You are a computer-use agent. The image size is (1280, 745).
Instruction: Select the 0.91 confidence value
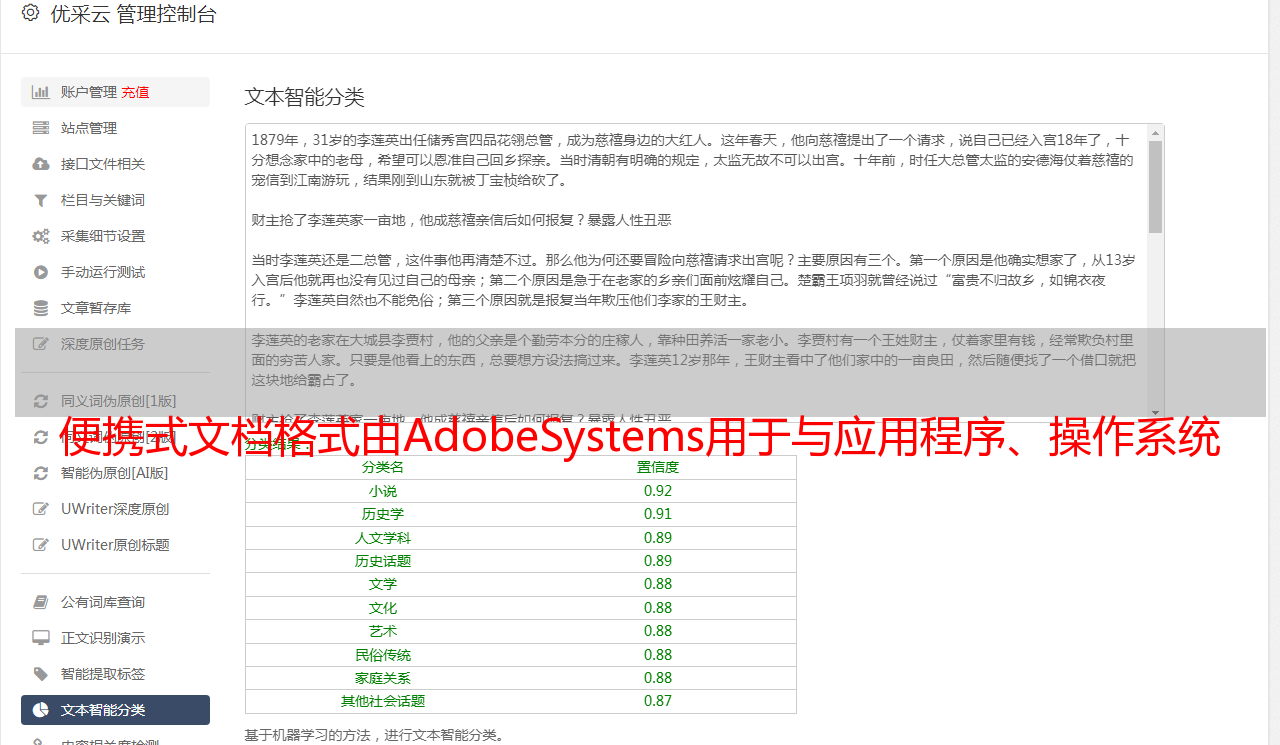(x=658, y=514)
